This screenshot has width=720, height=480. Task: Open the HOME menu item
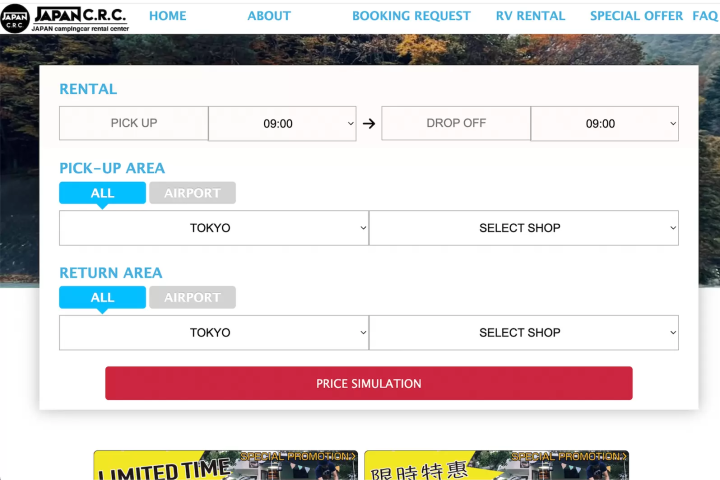pyautogui.click(x=167, y=16)
